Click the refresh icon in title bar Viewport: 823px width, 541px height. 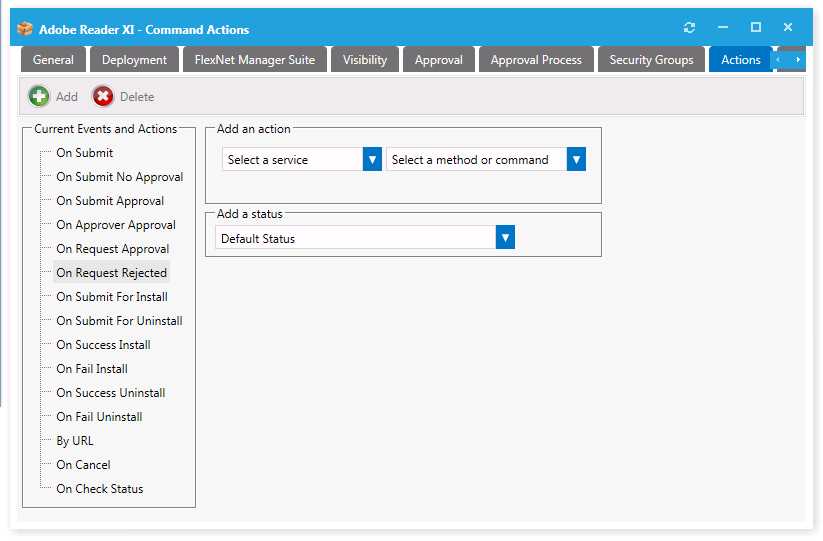[x=689, y=28]
